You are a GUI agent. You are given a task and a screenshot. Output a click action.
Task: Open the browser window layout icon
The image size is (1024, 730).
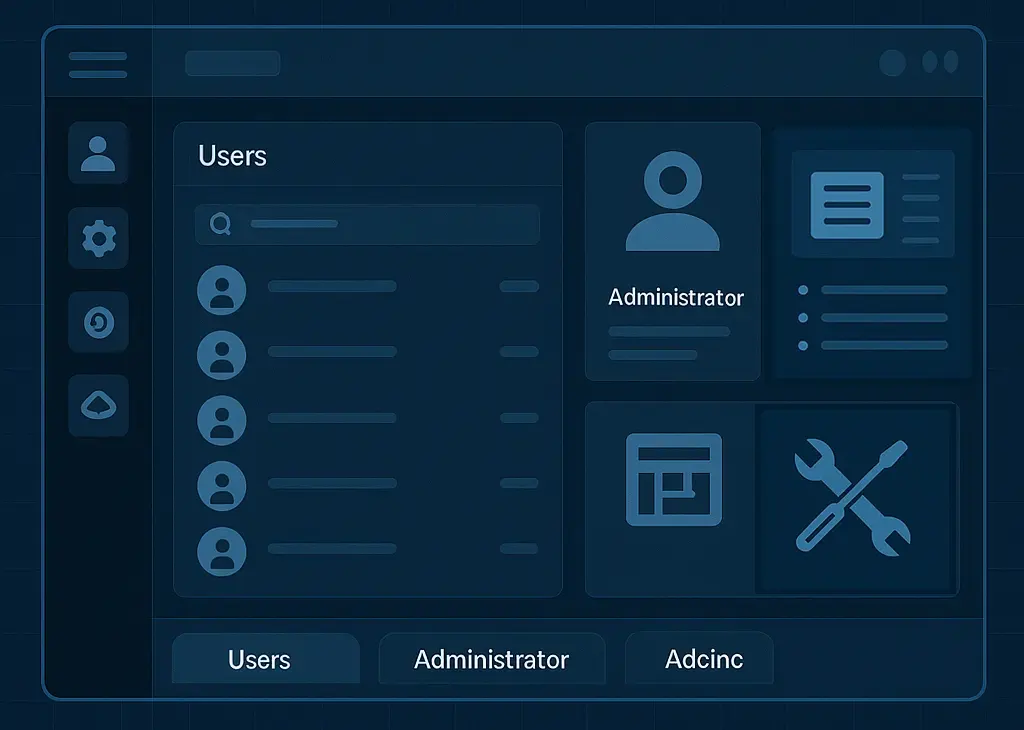(x=673, y=481)
